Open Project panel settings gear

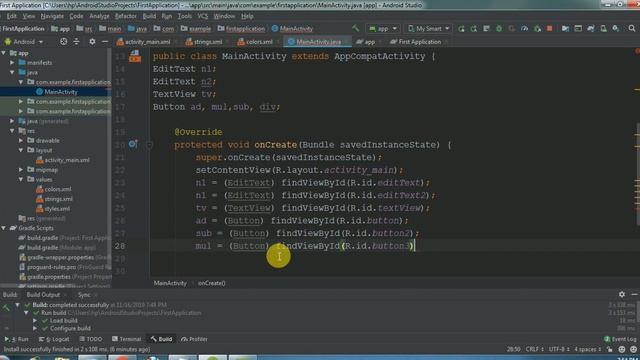92,42
